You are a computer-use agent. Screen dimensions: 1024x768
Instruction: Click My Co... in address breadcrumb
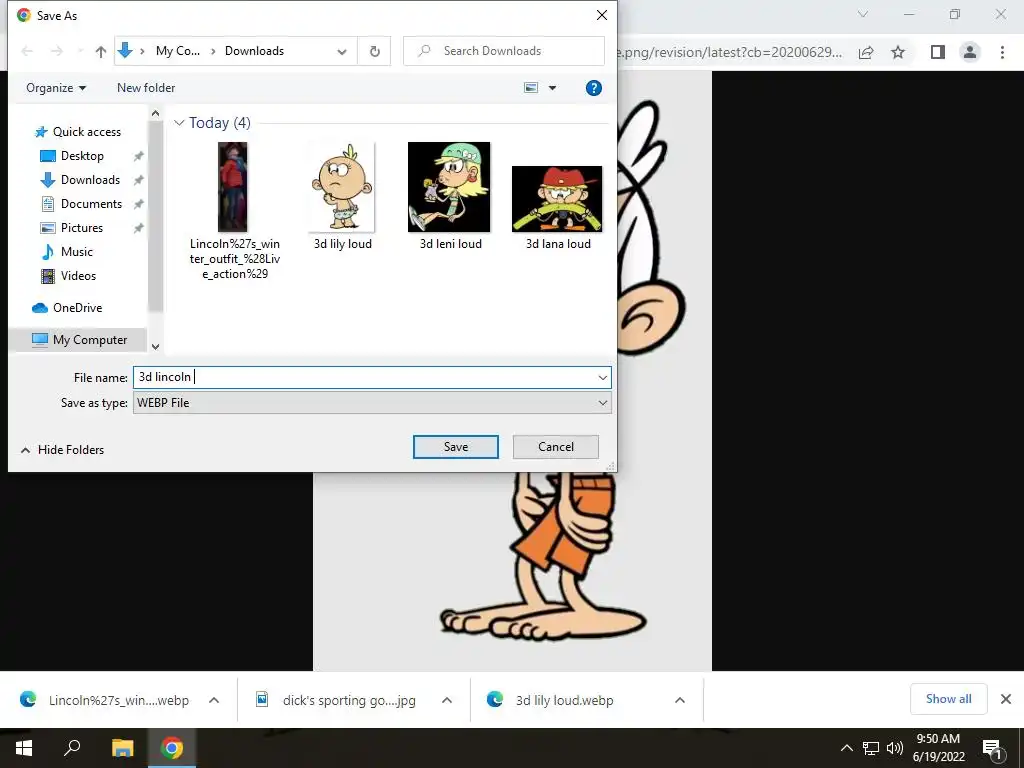178,51
